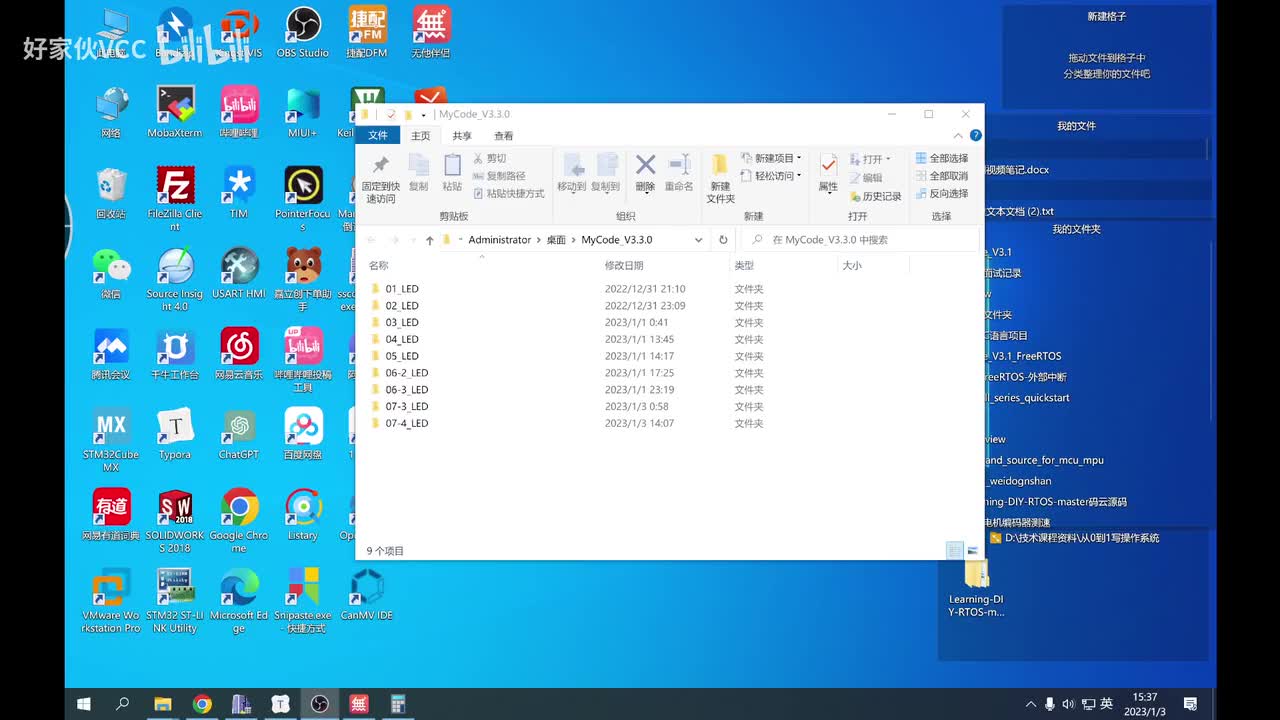
Task: Switch to the 主页 (Home) ribbon tab
Action: (421, 136)
